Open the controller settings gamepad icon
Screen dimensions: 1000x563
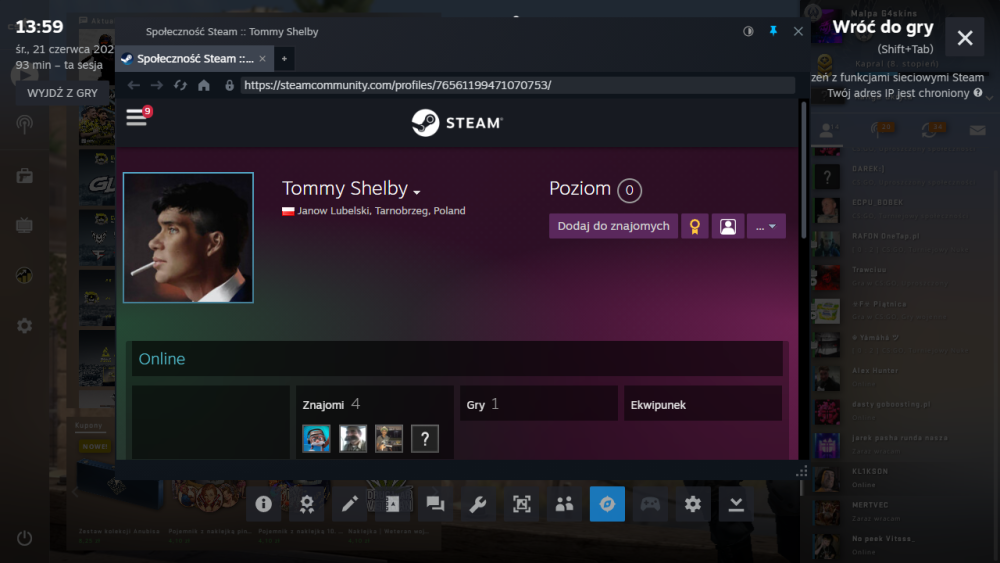[x=650, y=504]
